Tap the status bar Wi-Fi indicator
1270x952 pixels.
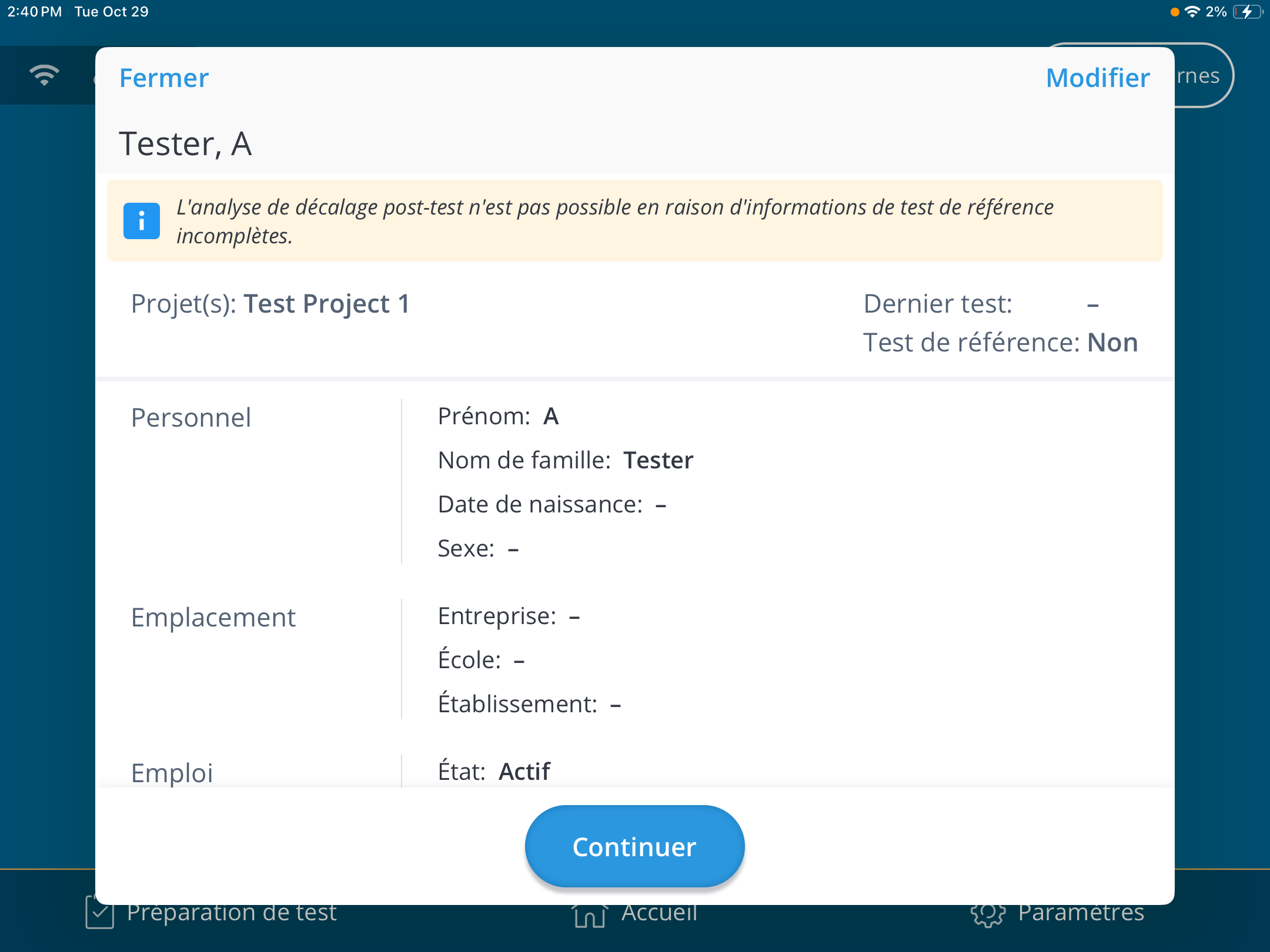click(1192, 12)
